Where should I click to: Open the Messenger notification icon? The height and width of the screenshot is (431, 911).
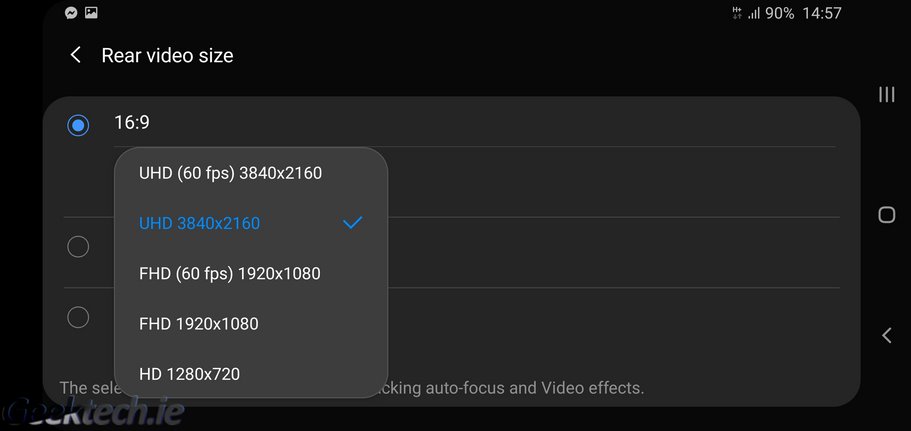point(71,13)
